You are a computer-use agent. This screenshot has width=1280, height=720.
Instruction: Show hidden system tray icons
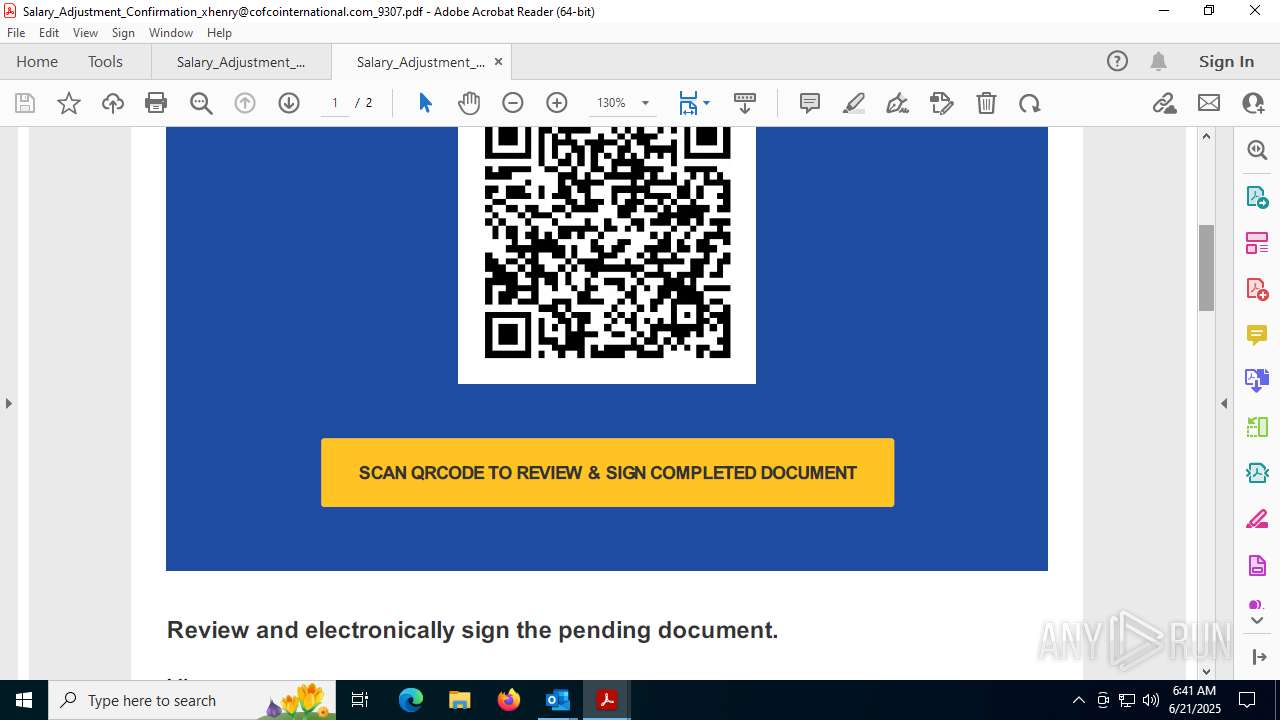(1078, 700)
